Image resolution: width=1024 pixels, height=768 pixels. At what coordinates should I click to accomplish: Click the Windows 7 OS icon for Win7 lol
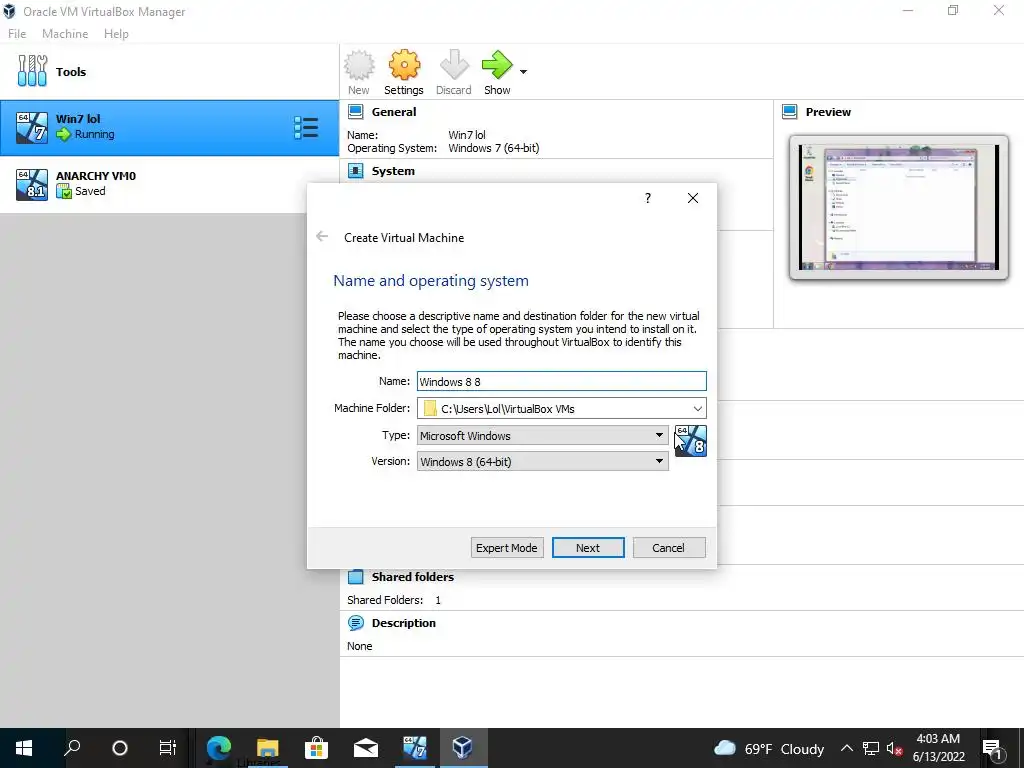(32, 127)
